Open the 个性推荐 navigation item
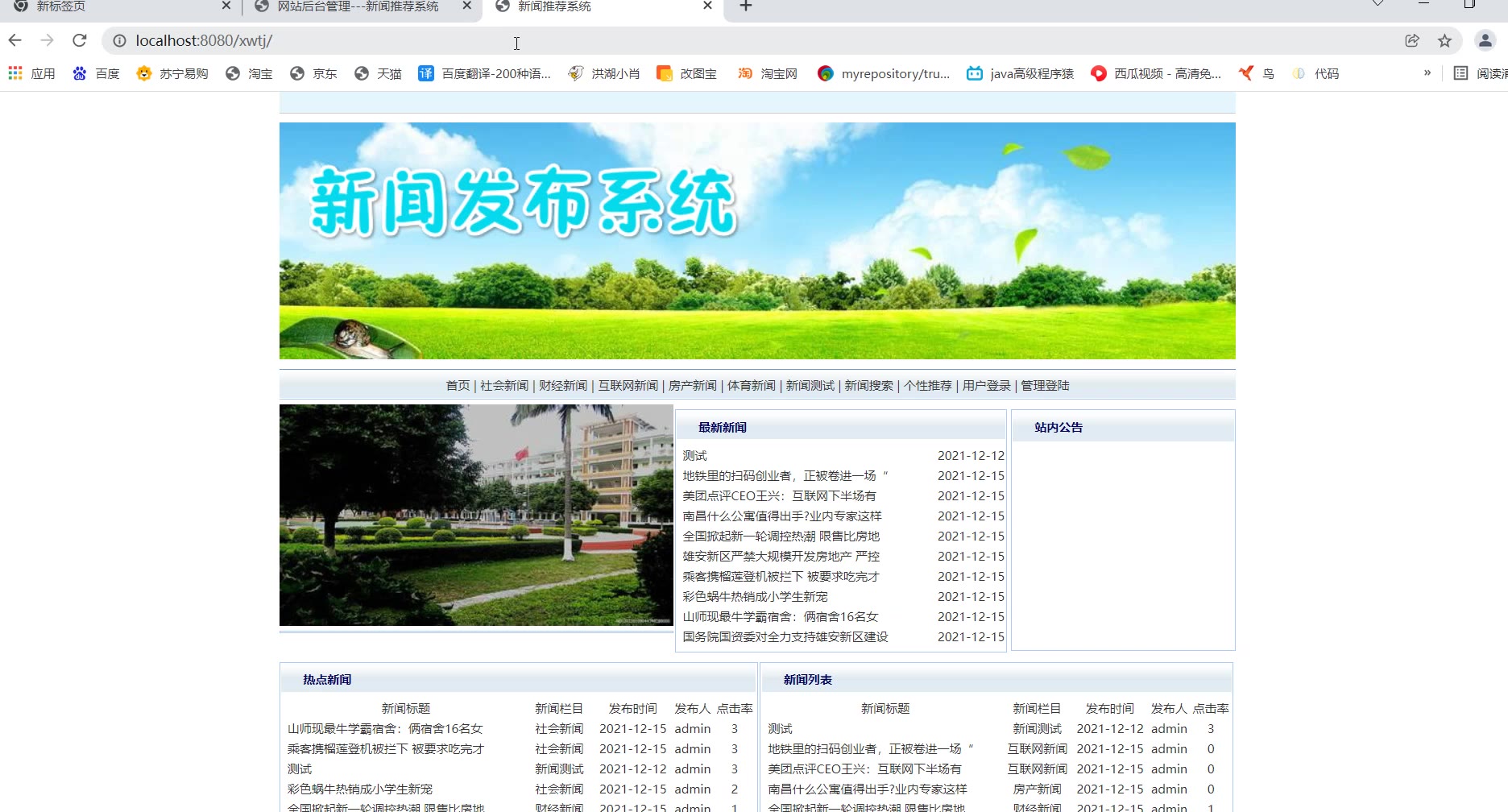 [x=928, y=386]
